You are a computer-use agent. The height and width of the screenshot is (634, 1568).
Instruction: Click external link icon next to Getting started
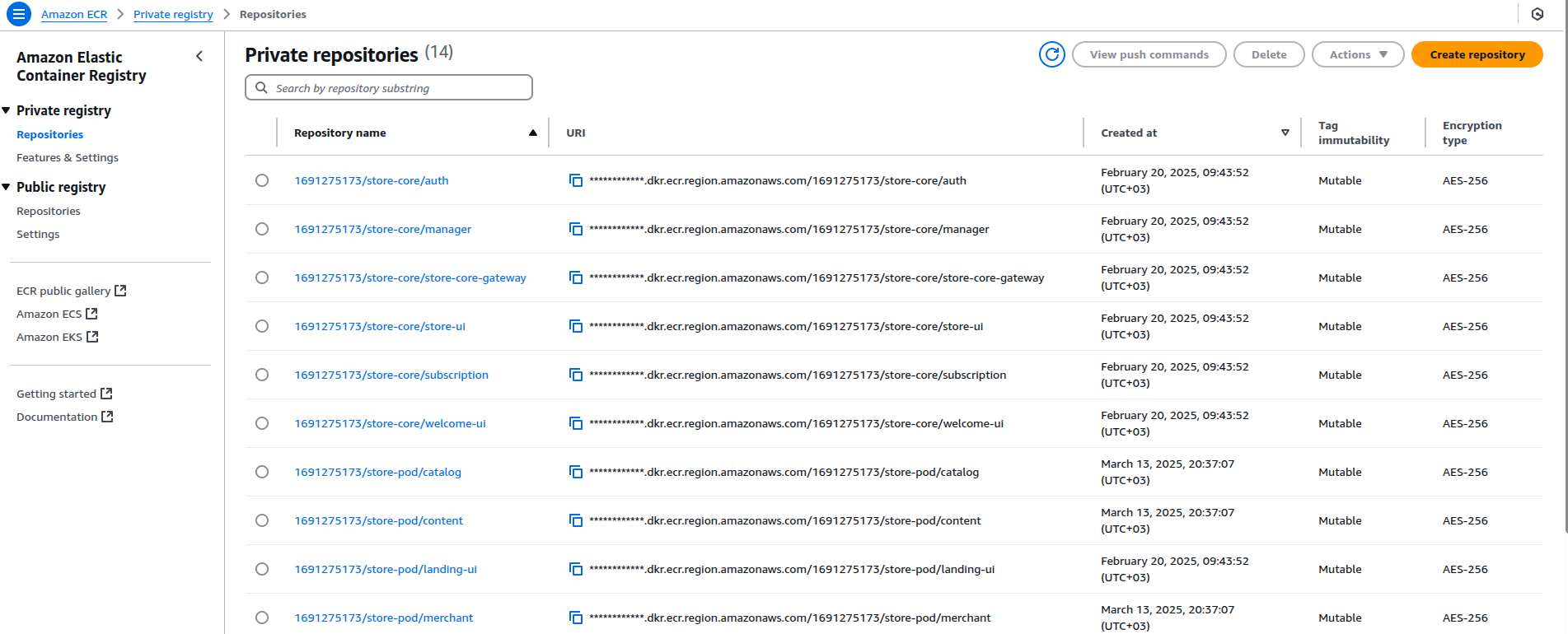pyautogui.click(x=106, y=394)
